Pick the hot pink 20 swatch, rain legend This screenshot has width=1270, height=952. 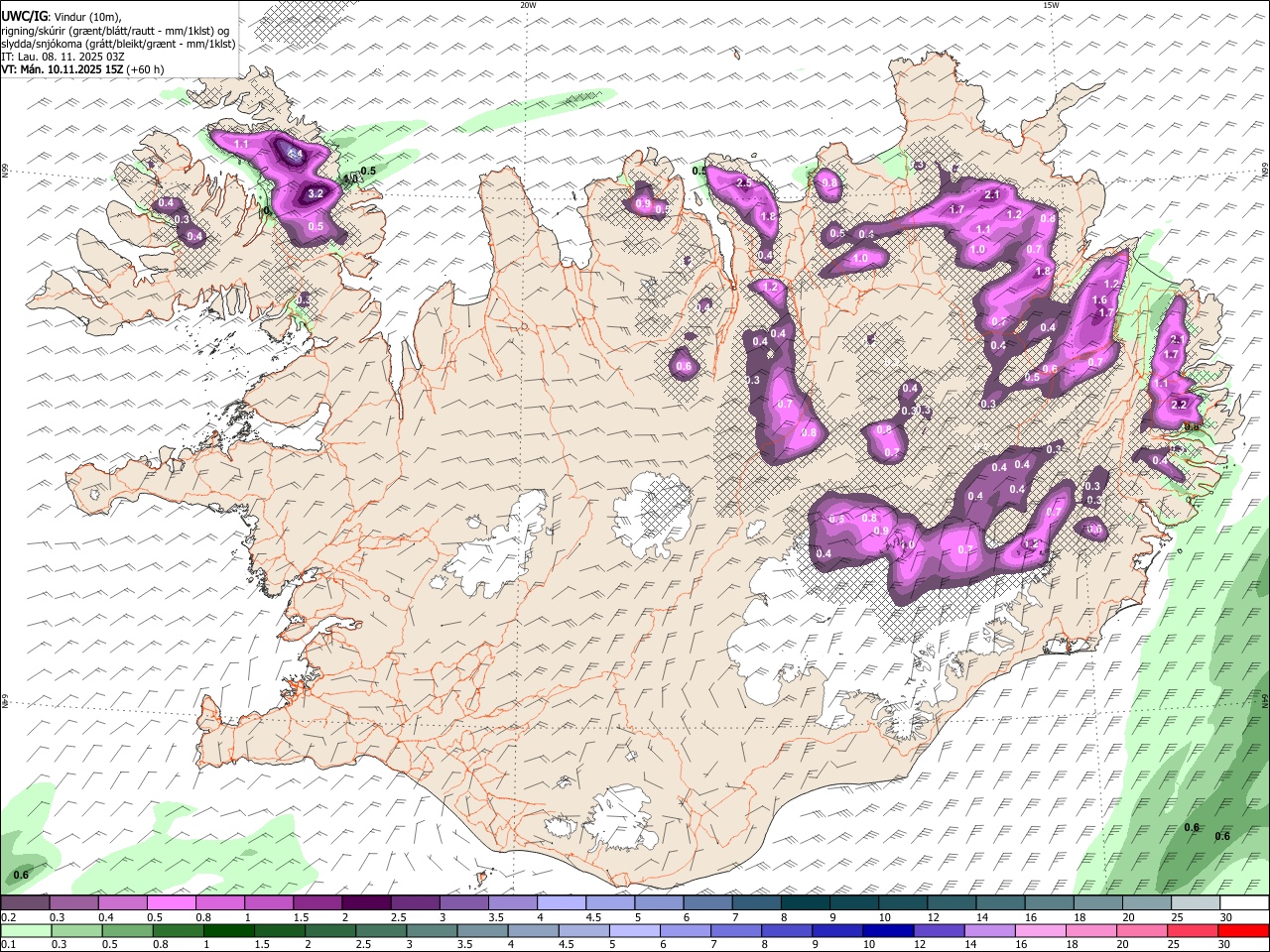click(1141, 931)
